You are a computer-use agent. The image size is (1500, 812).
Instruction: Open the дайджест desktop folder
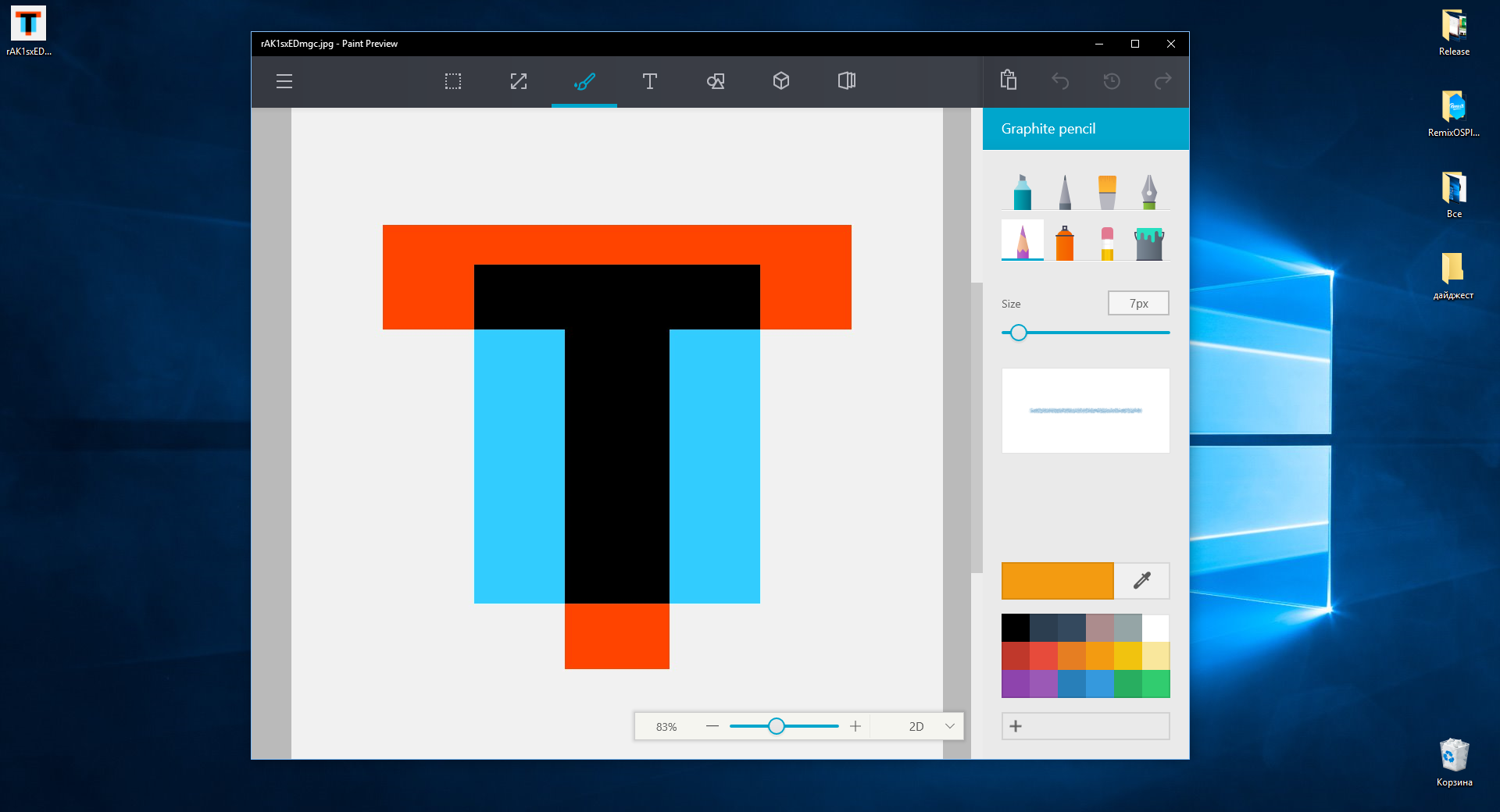(x=1454, y=276)
